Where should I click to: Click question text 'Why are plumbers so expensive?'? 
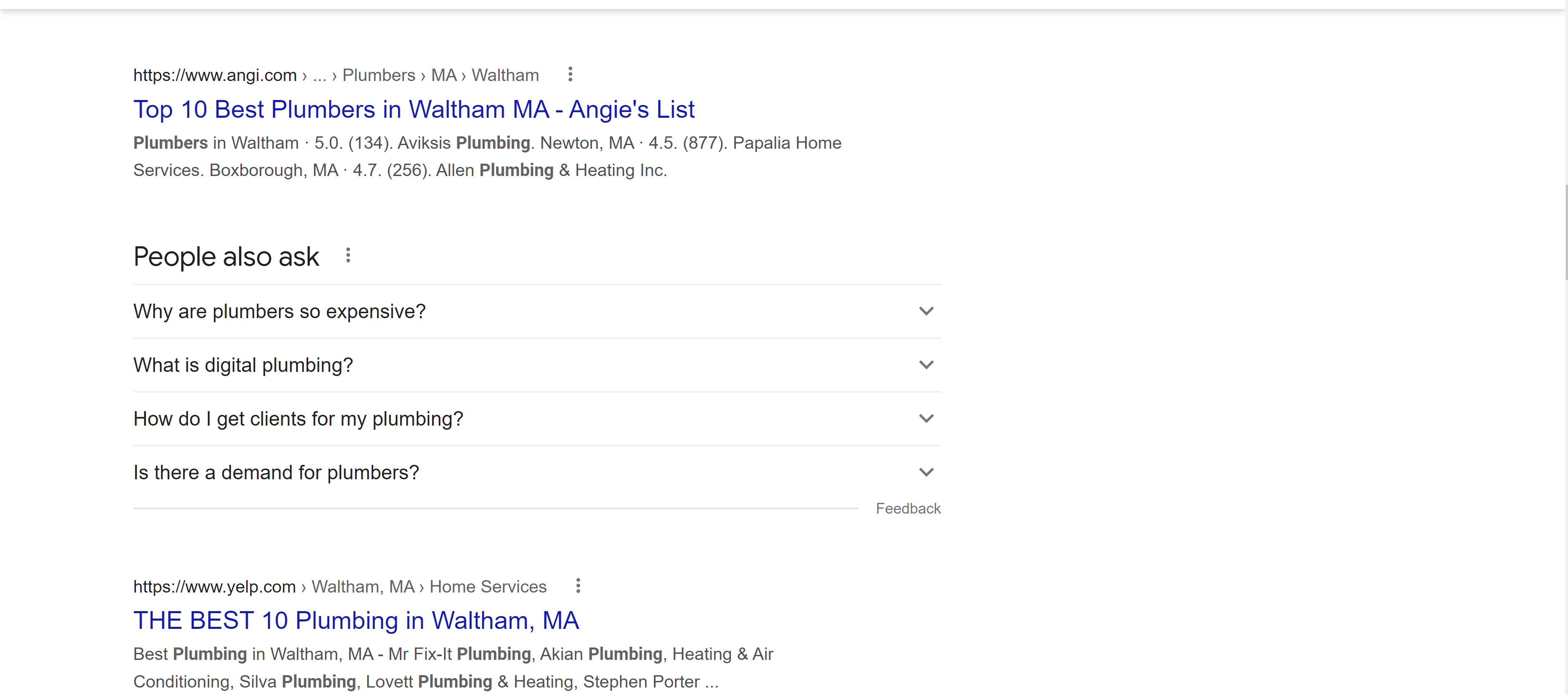coord(279,311)
